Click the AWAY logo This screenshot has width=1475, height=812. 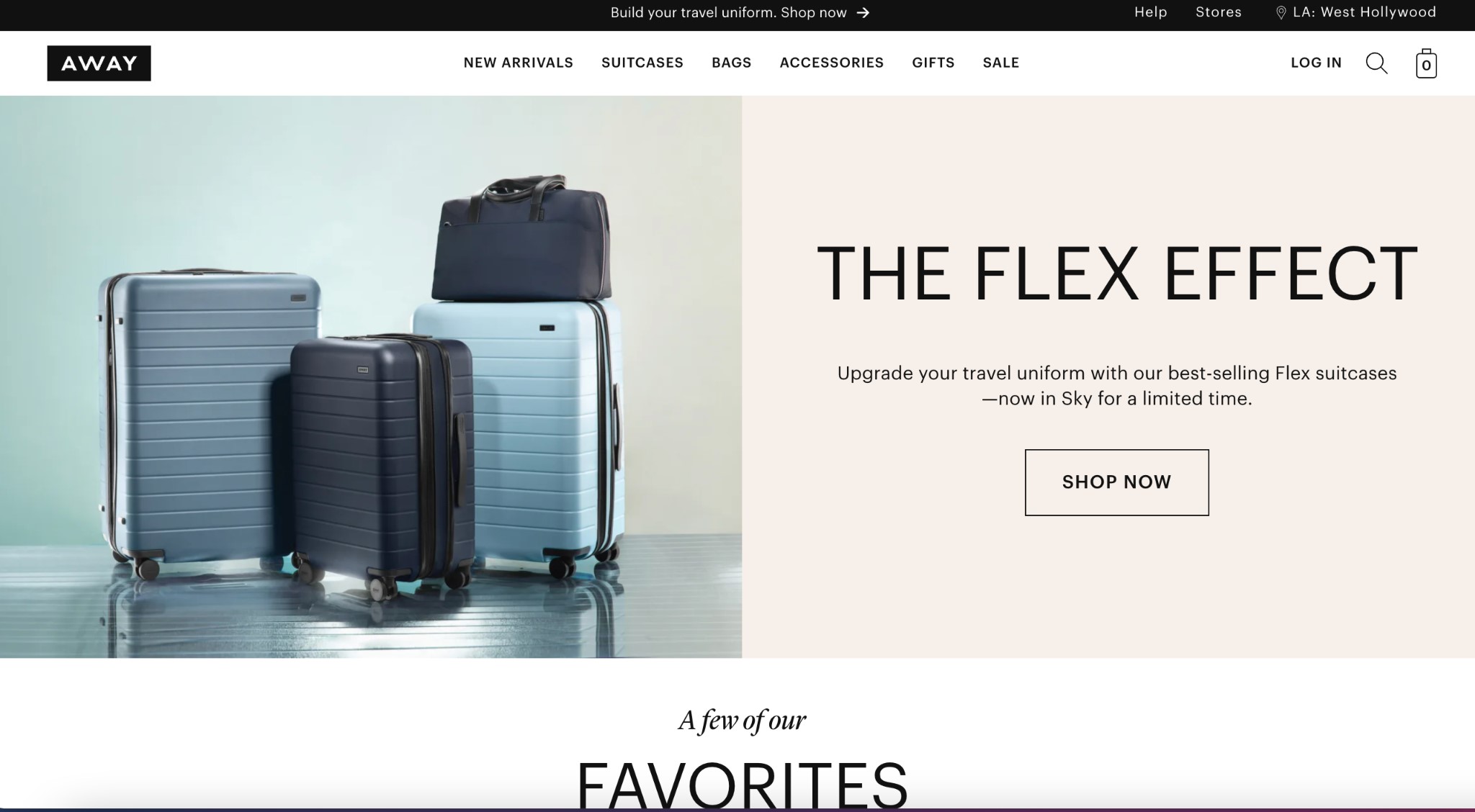point(99,63)
